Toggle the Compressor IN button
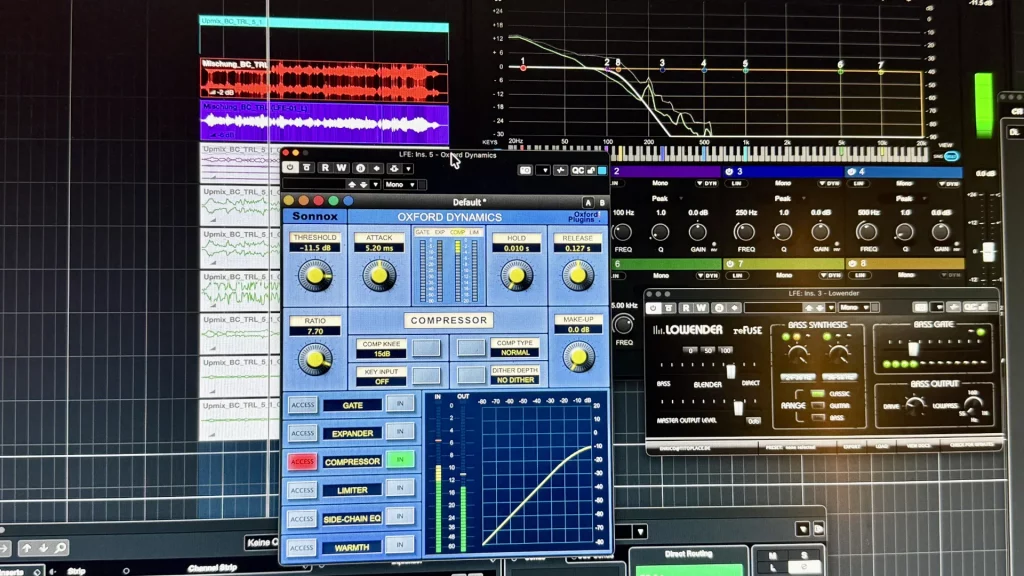This screenshot has width=1024, height=576. click(400, 460)
